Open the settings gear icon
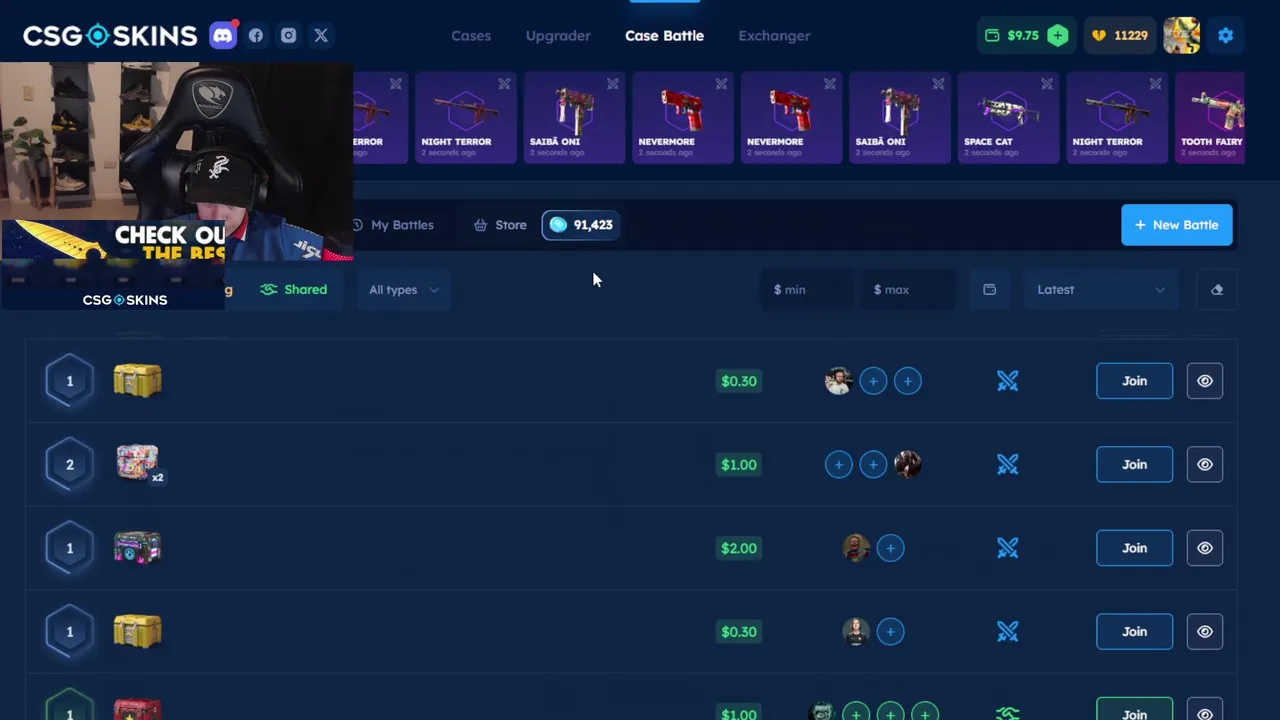The width and height of the screenshot is (1280, 720). coord(1226,35)
